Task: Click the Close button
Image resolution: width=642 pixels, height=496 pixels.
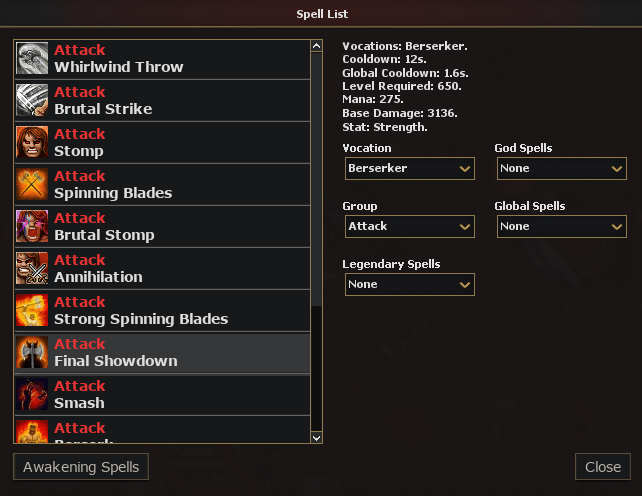Action: point(603,467)
